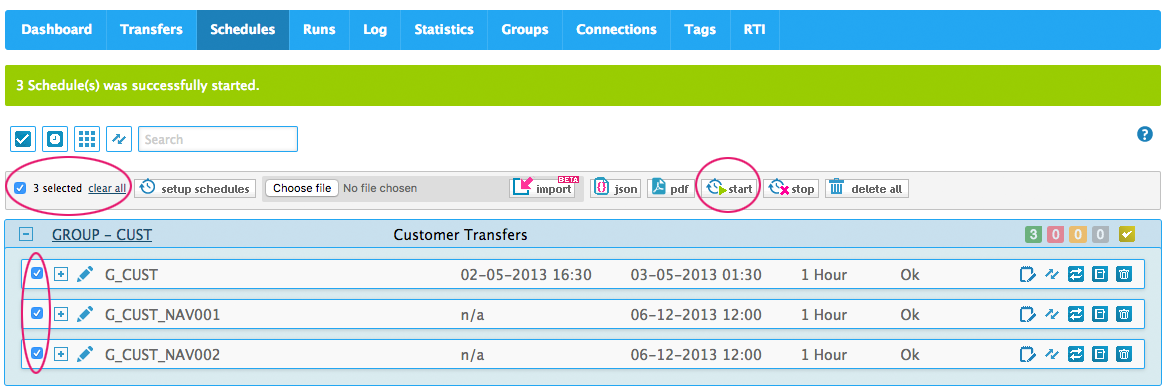Click transfer arrows icon in G_CUST_NAV002 row
The height and width of the screenshot is (387, 1171).
coord(1076,354)
